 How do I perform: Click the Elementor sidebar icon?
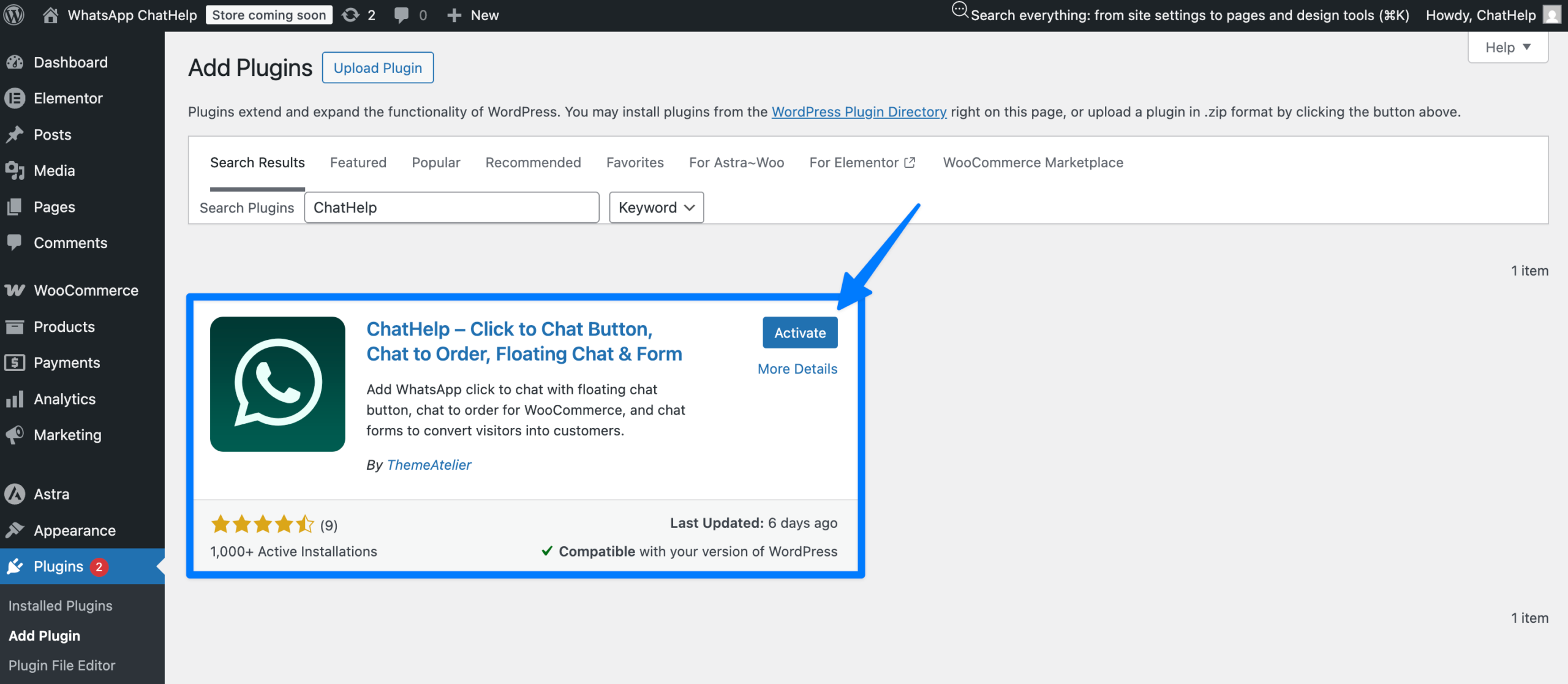15,98
